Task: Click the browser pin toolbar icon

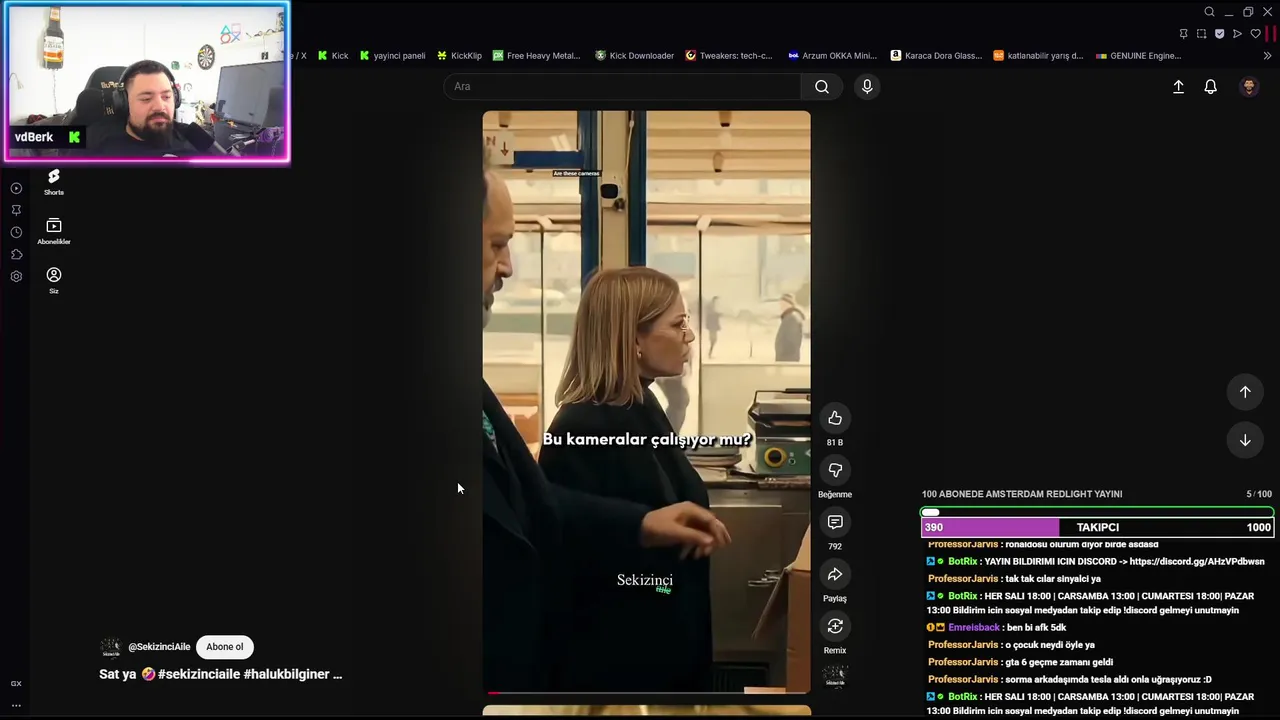Action: coord(1183,34)
